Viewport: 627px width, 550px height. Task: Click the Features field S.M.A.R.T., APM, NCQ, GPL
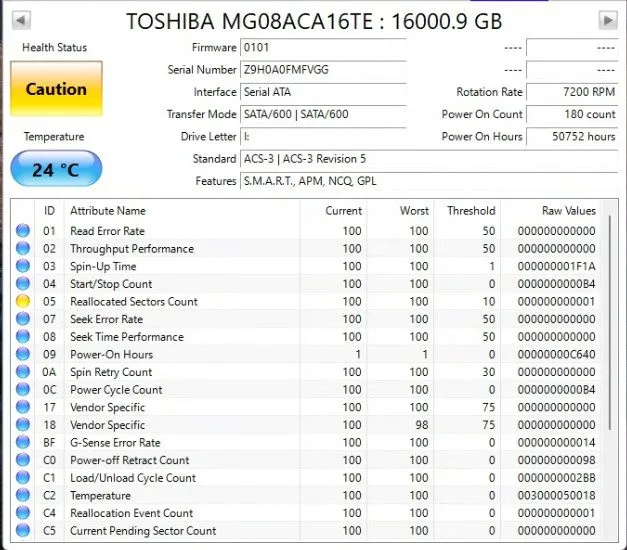(x=429, y=181)
